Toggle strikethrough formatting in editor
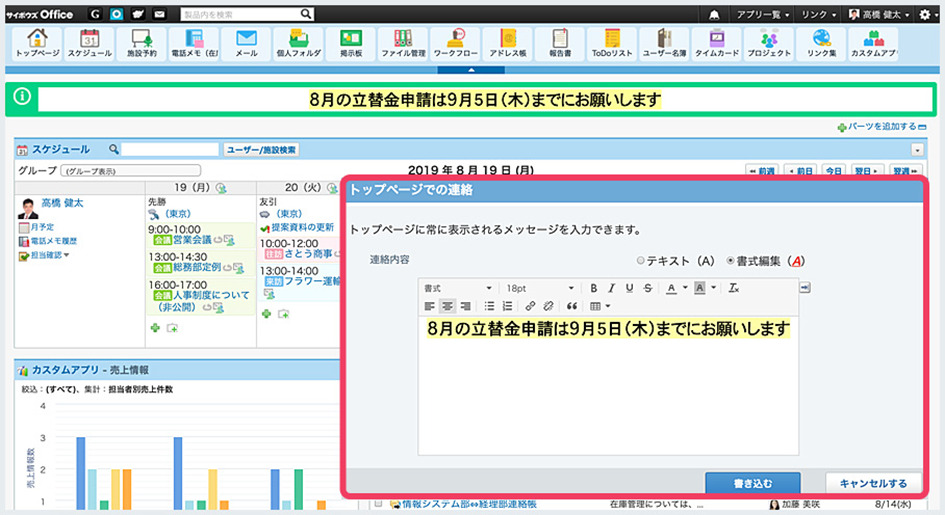The width and height of the screenshot is (945, 515). (648, 288)
